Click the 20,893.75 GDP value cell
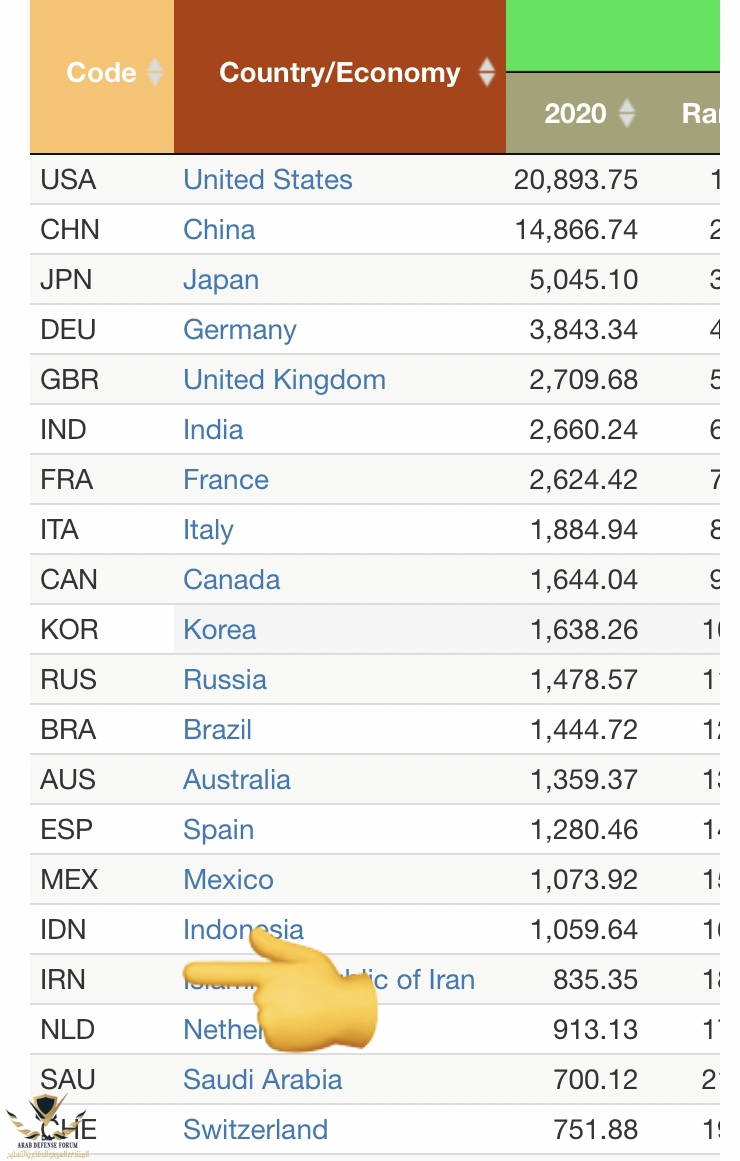 (576, 180)
